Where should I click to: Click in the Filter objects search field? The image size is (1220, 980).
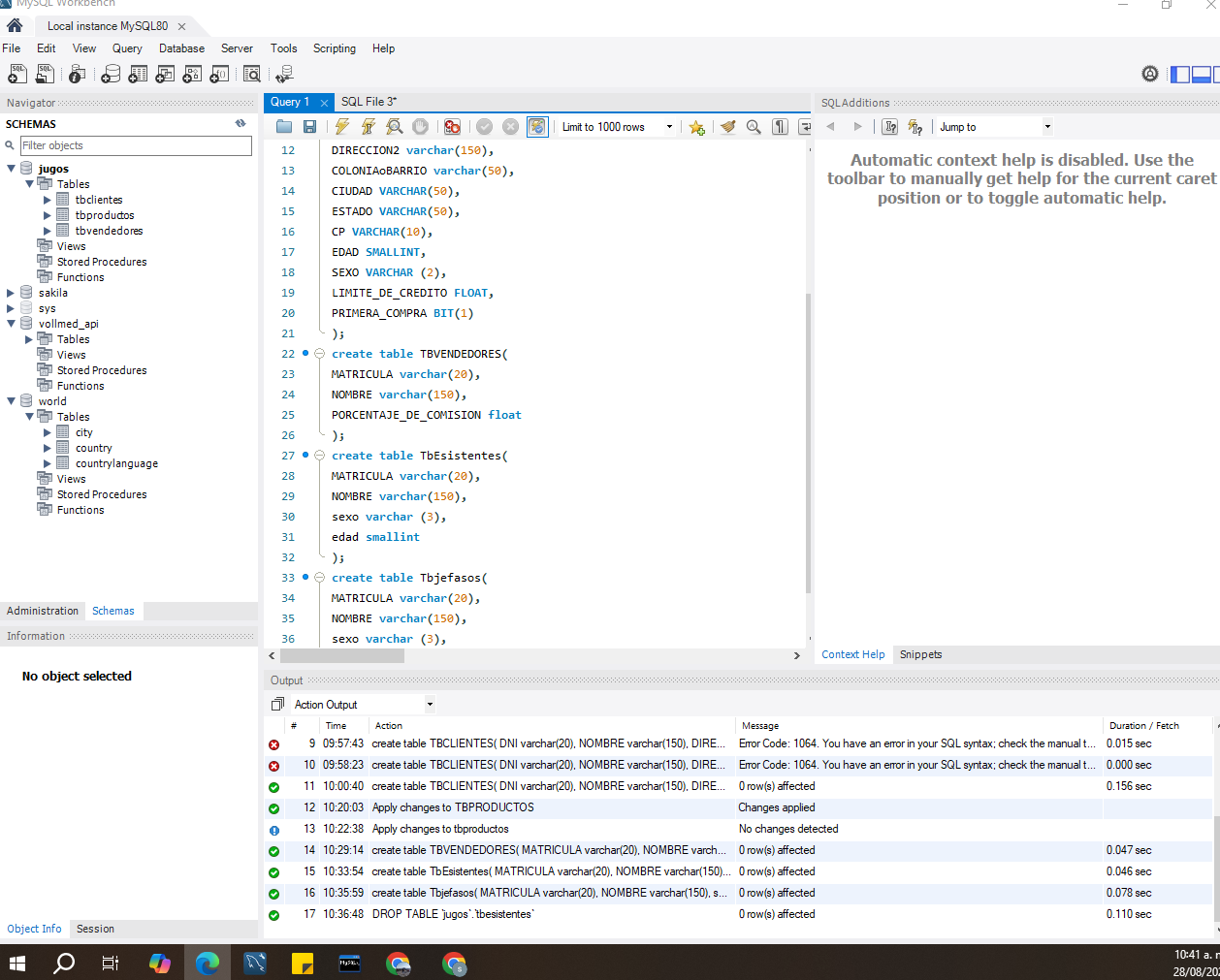pos(136,145)
